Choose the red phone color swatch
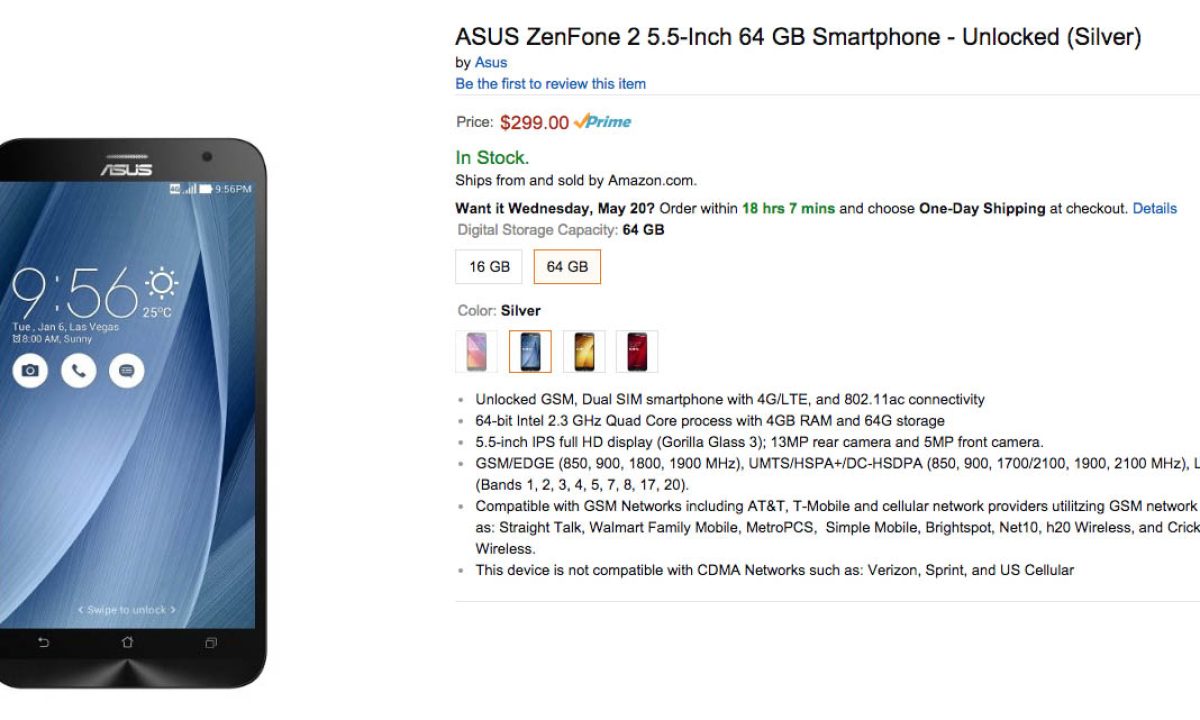 point(637,351)
